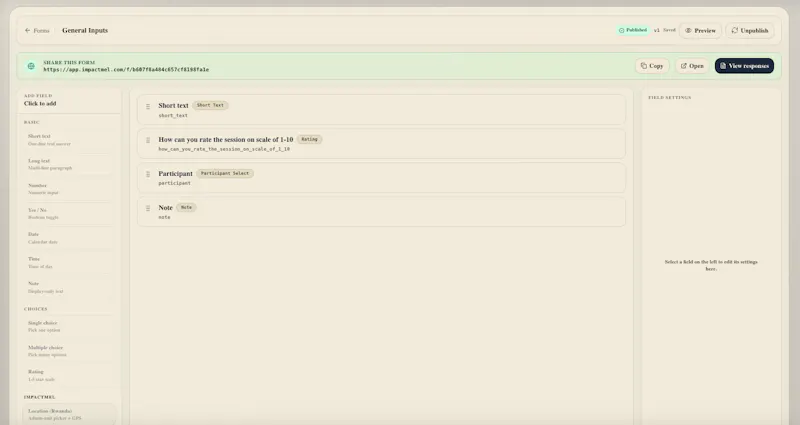Click the share form URL text

[x=126, y=69]
